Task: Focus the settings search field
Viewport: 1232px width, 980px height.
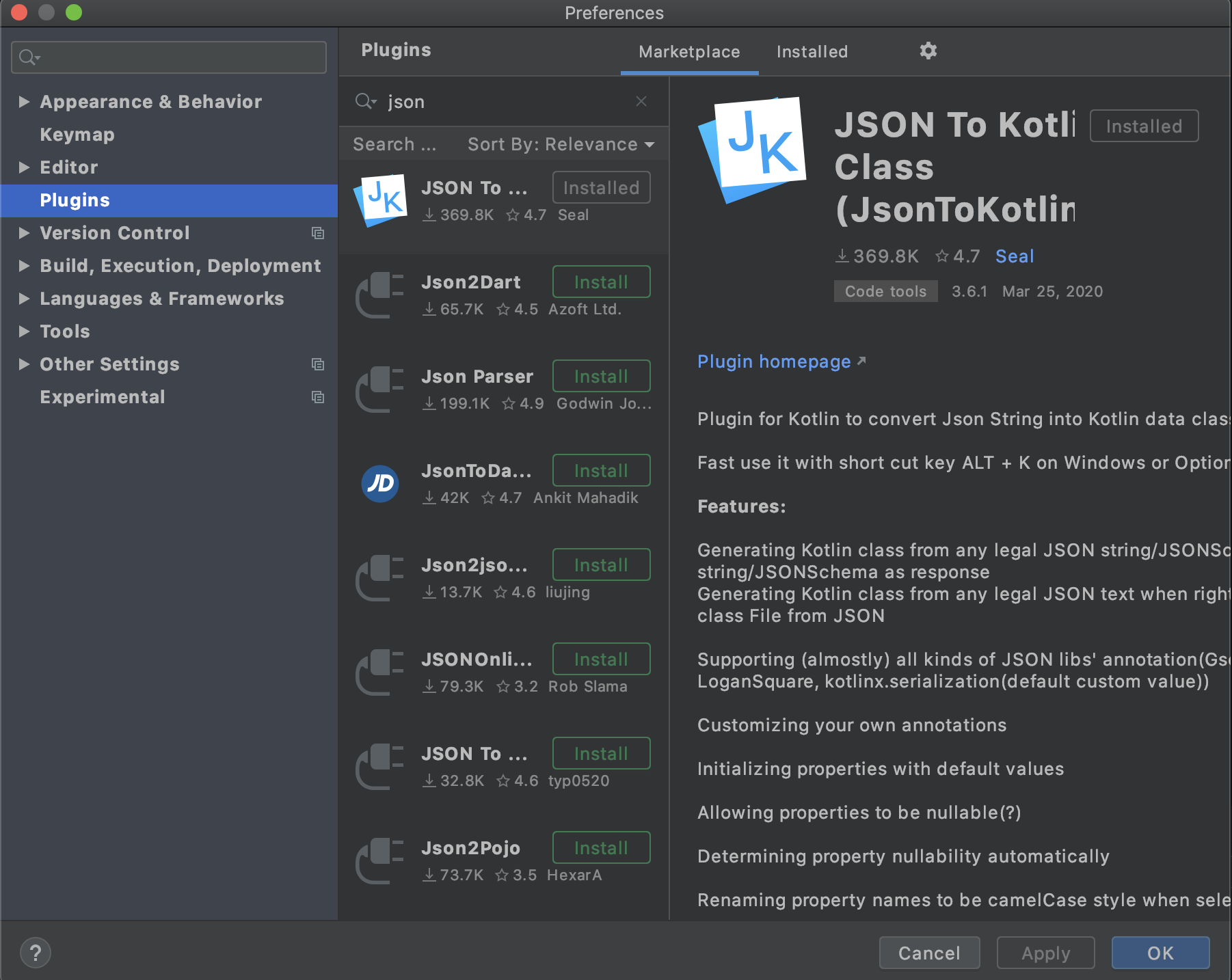Action: pyautogui.click(x=169, y=57)
